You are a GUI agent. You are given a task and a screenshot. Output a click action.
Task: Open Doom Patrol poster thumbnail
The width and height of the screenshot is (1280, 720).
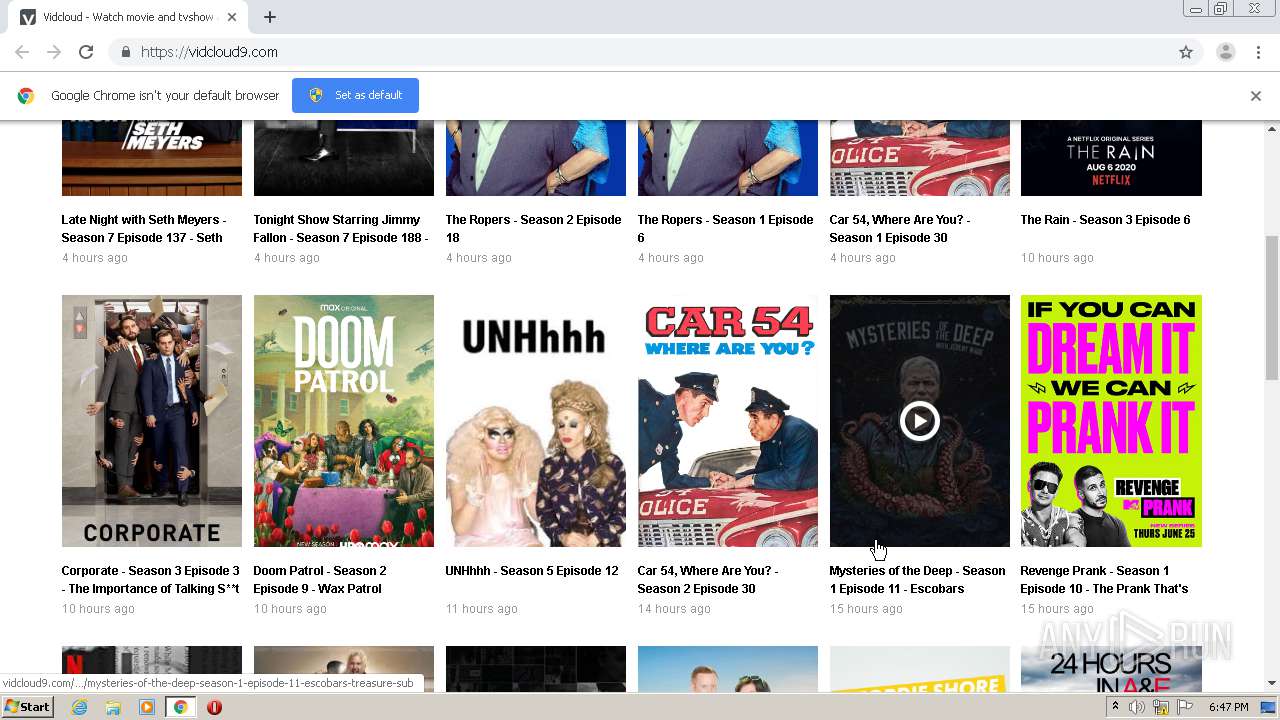tap(344, 421)
